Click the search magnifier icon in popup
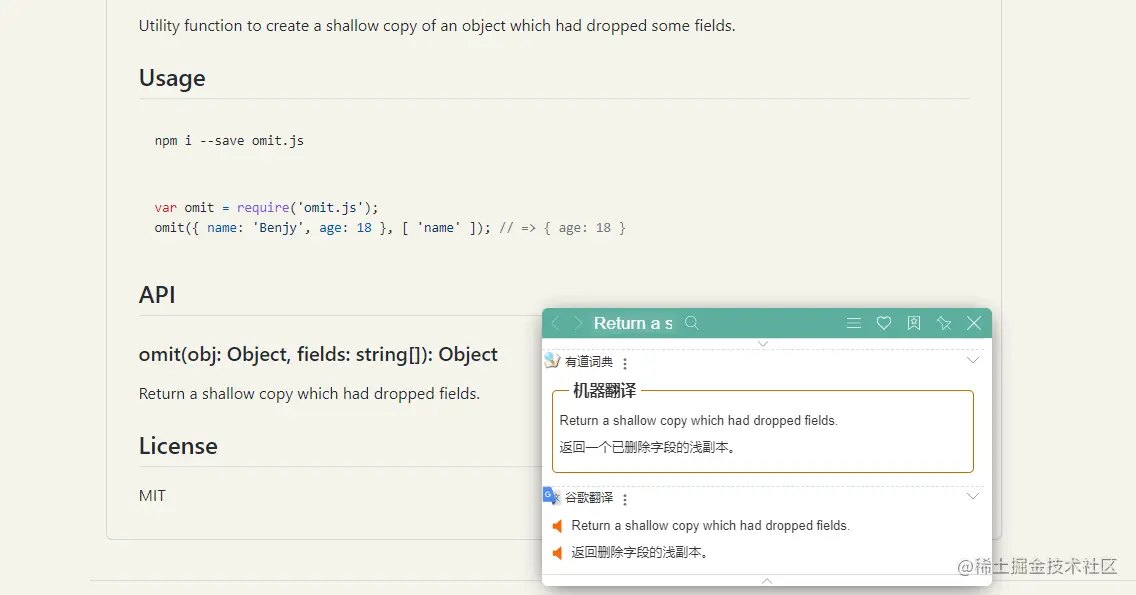Screen dimensions: 1136x595 pyautogui.click(x=692, y=323)
